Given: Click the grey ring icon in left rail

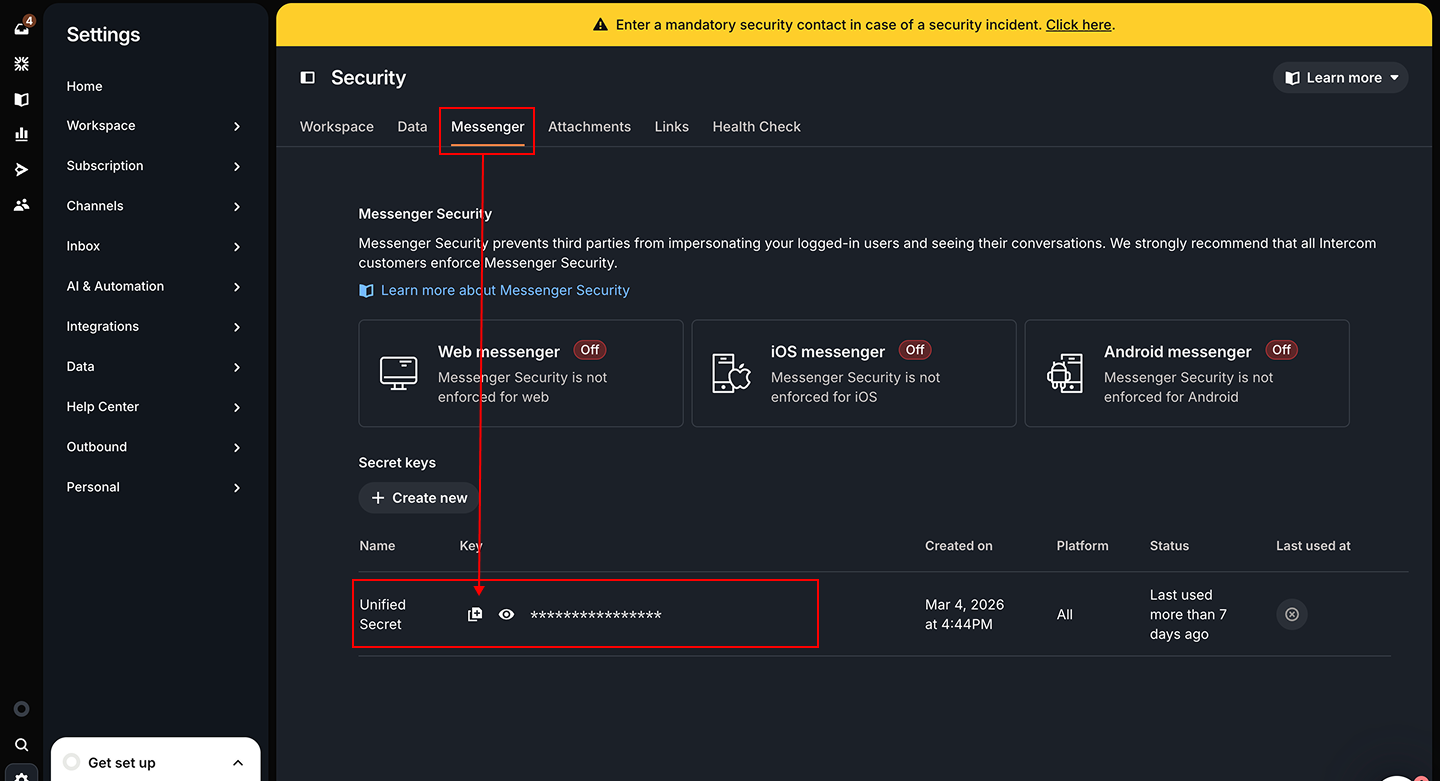Looking at the screenshot, I should (x=22, y=709).
